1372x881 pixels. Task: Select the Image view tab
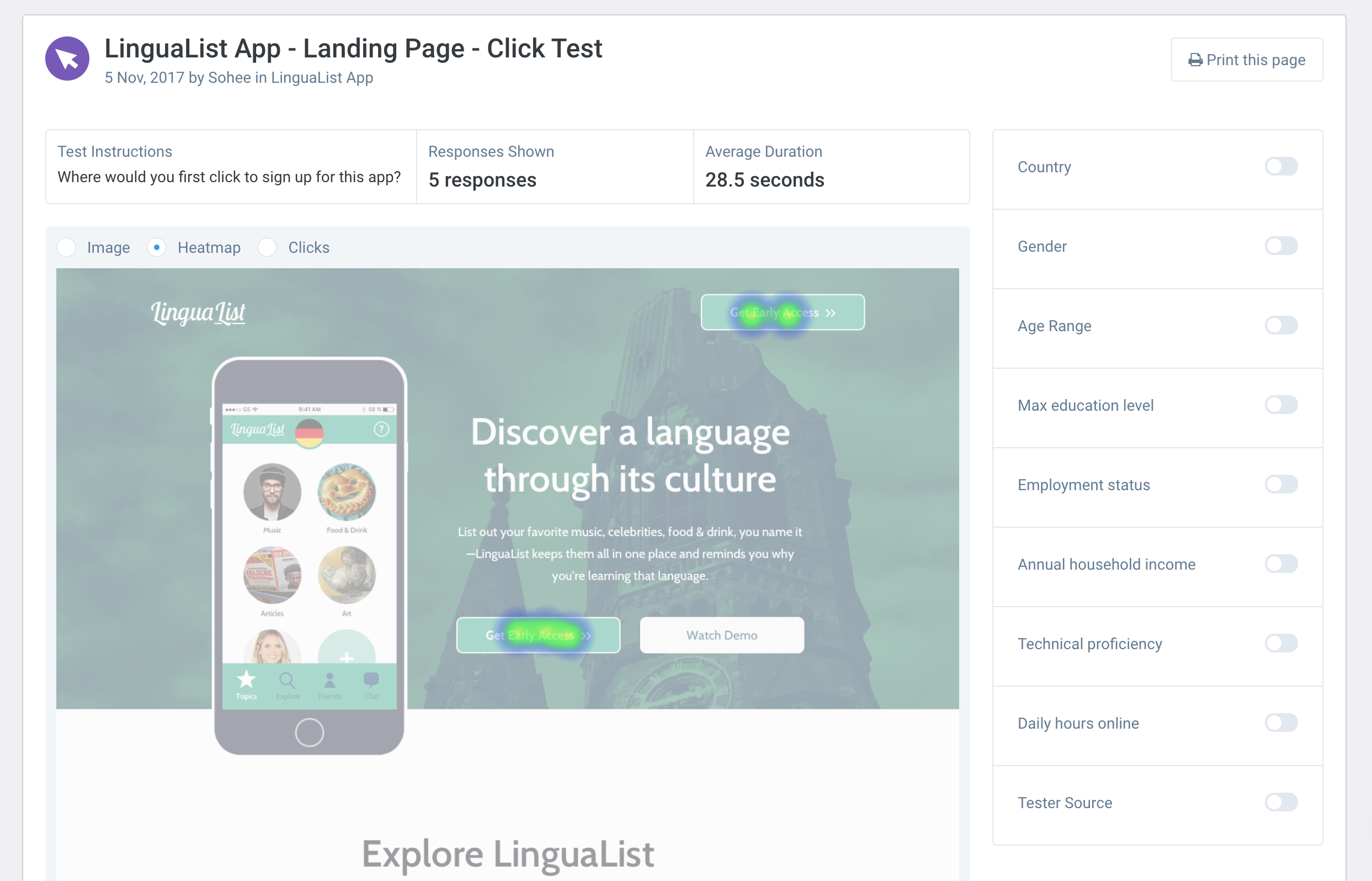pos(69,247)
